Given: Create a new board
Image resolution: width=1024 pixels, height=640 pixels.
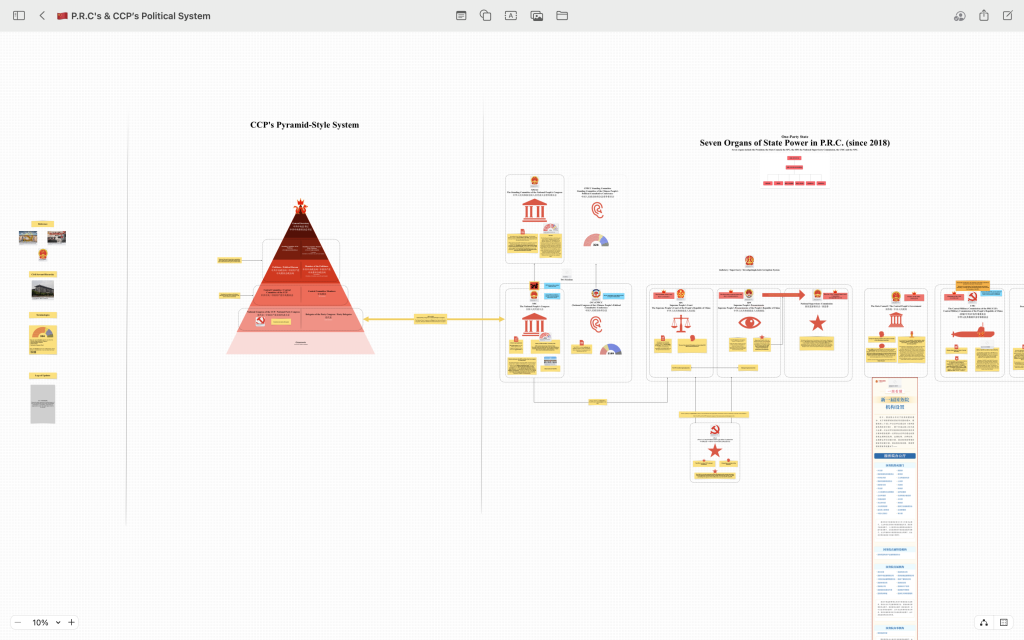Looking at the screenshot, I should point(1008,16).
